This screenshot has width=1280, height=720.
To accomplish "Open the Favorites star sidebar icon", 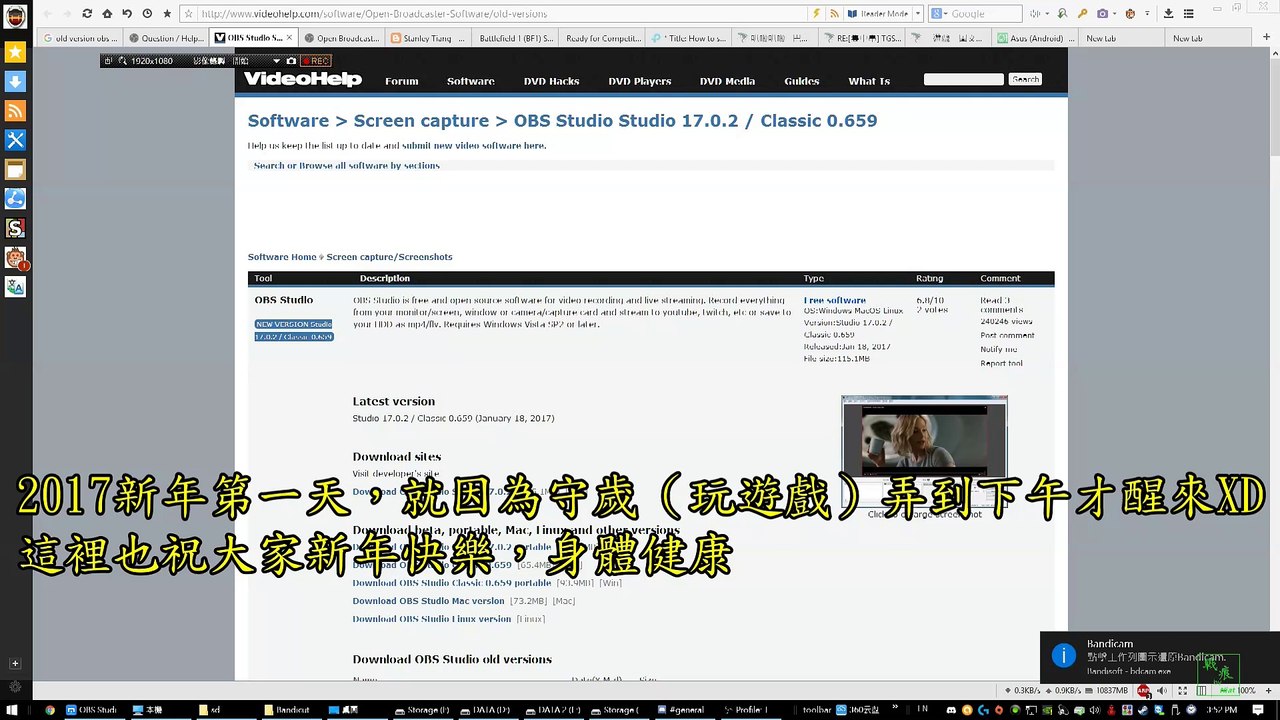I will (15, 52).
